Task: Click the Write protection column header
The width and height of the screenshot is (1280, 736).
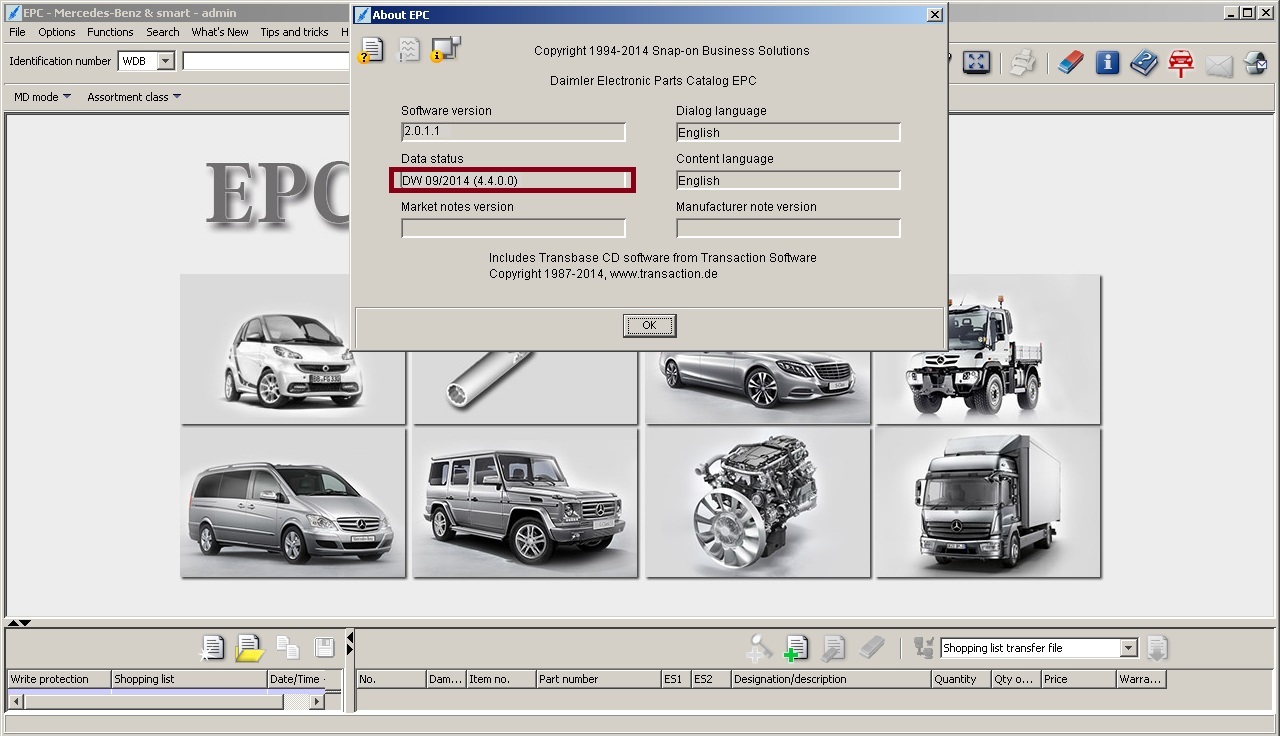Action: pyautogui.click(x=58, y=679)
